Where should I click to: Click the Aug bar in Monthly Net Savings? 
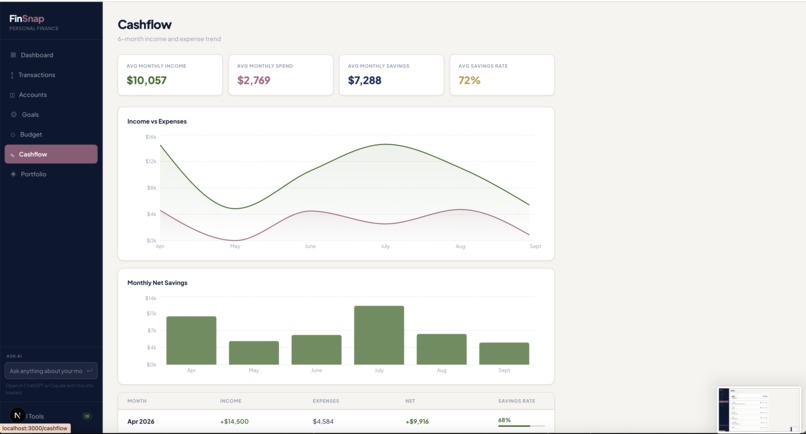click(x=442, y=349)
